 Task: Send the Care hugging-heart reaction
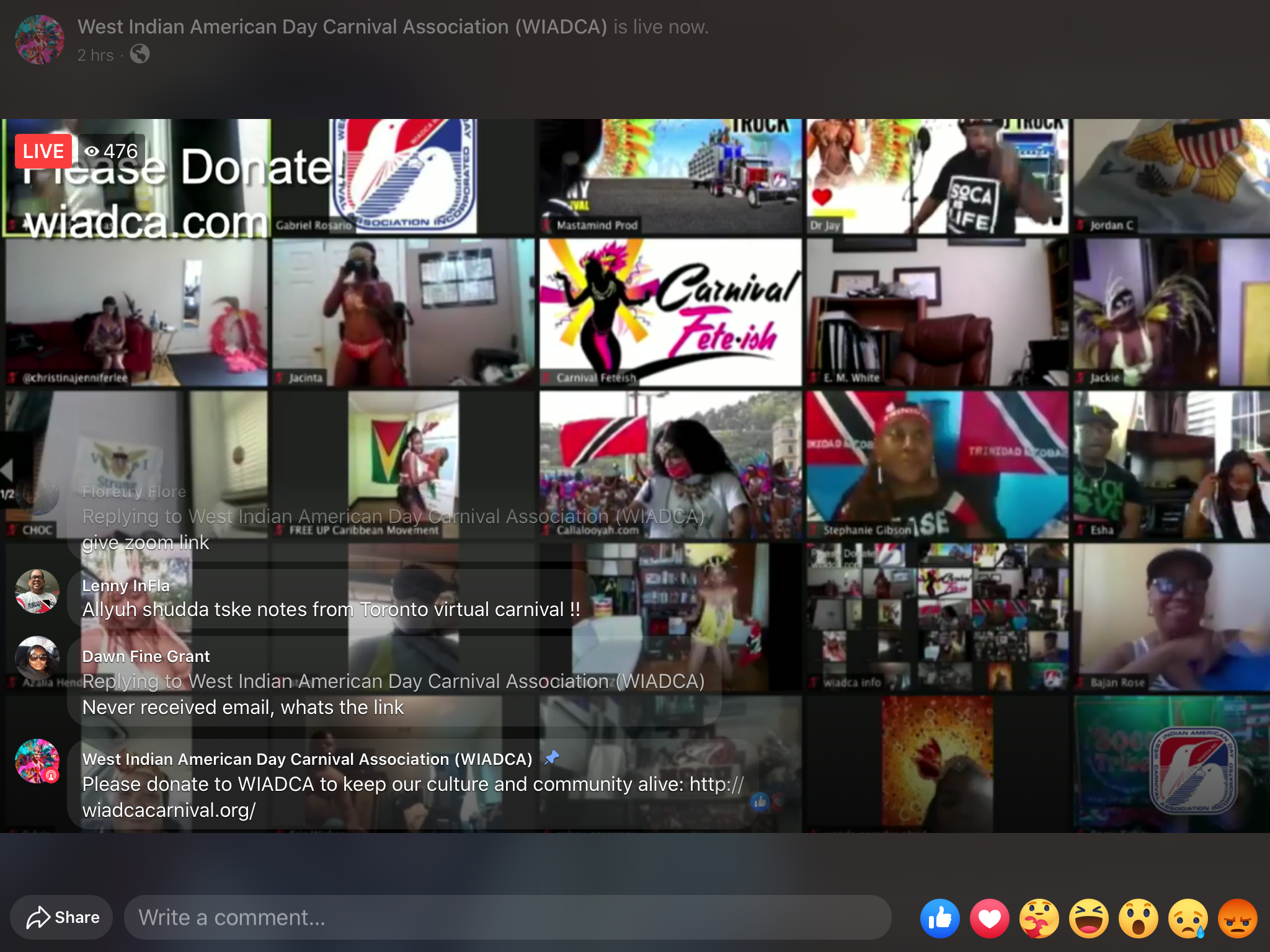1039,918
